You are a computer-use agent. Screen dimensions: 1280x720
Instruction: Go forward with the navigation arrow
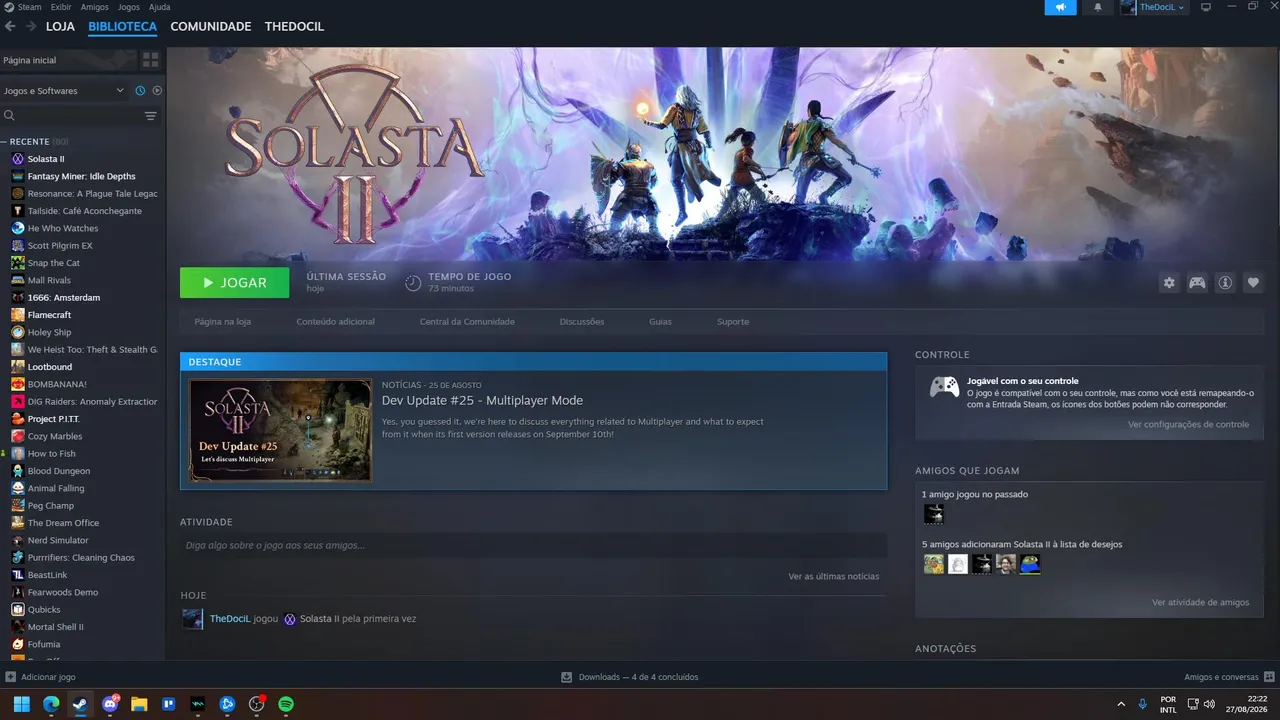(31, 26)
